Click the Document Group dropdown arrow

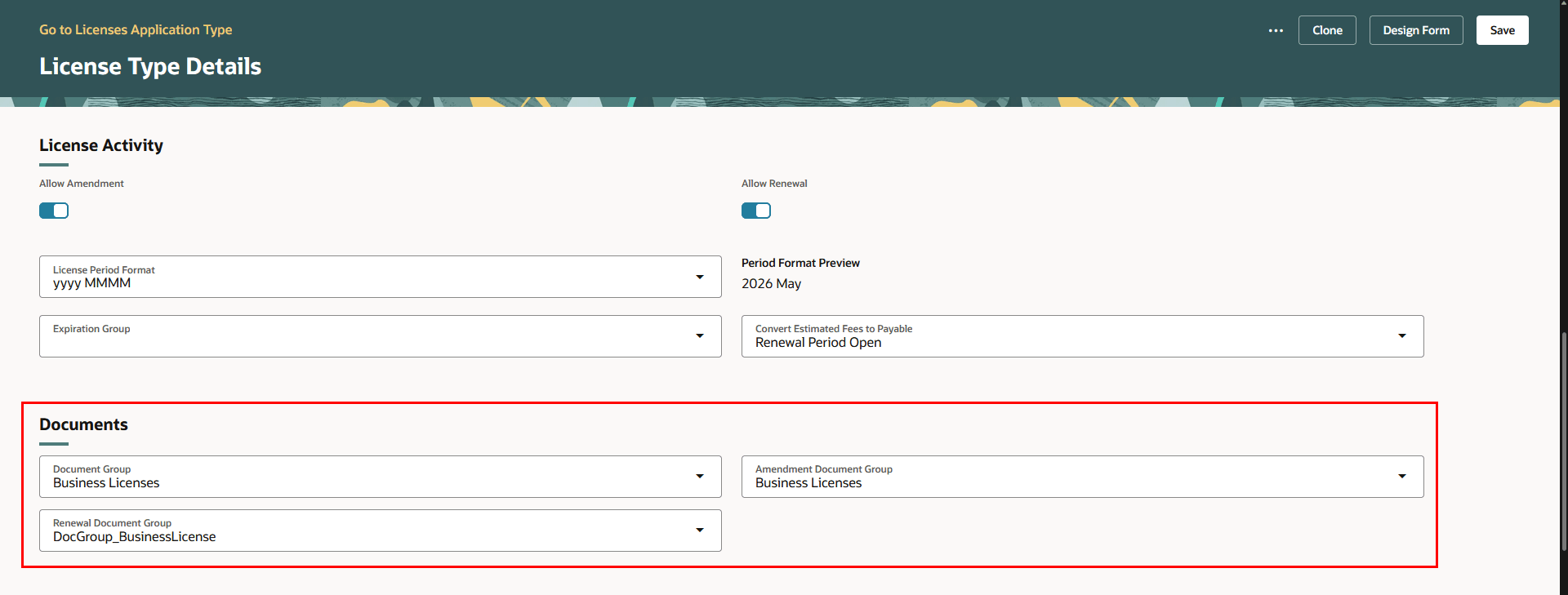pos(700,477)
